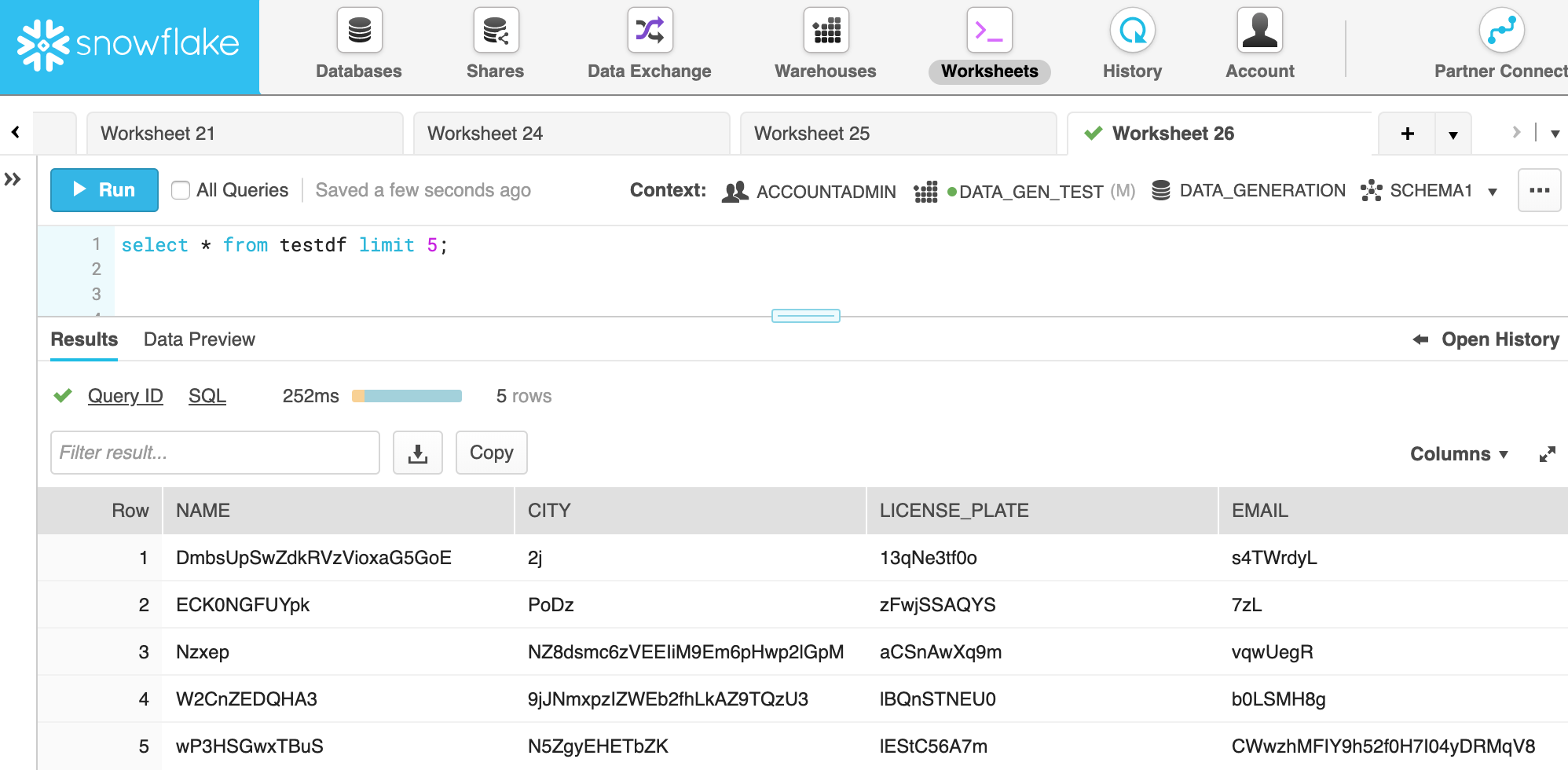The height and width of the screenshot is (770, 1568).
Task: Expand results to full screen
Action: point(1547,454)
